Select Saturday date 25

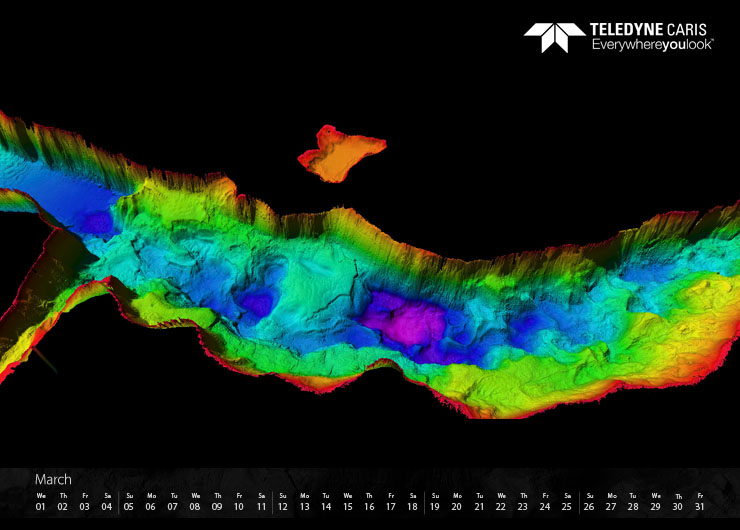pyautogui.click(x=567, y=506)
